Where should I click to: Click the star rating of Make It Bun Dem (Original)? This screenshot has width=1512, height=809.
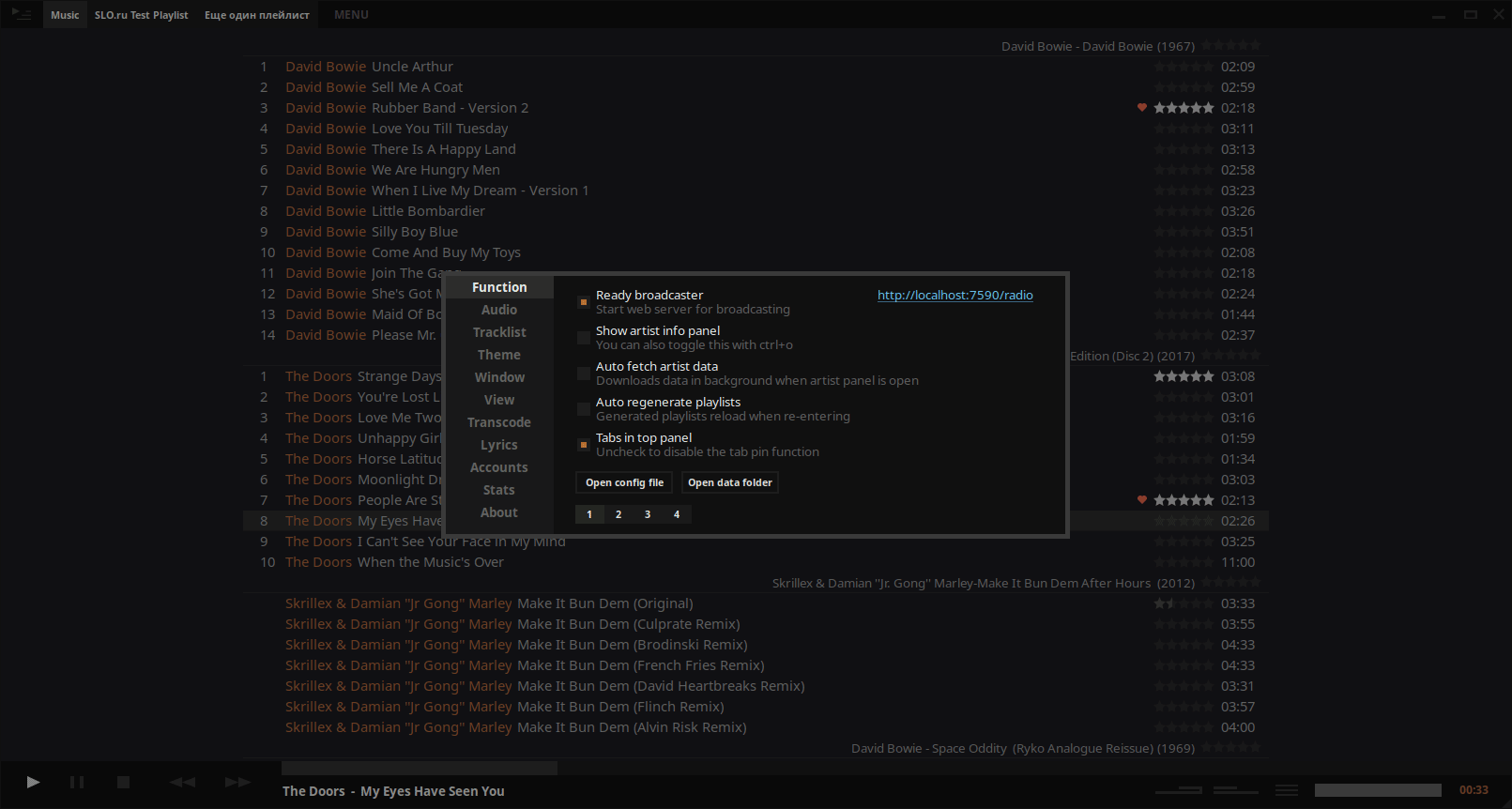1184,603
